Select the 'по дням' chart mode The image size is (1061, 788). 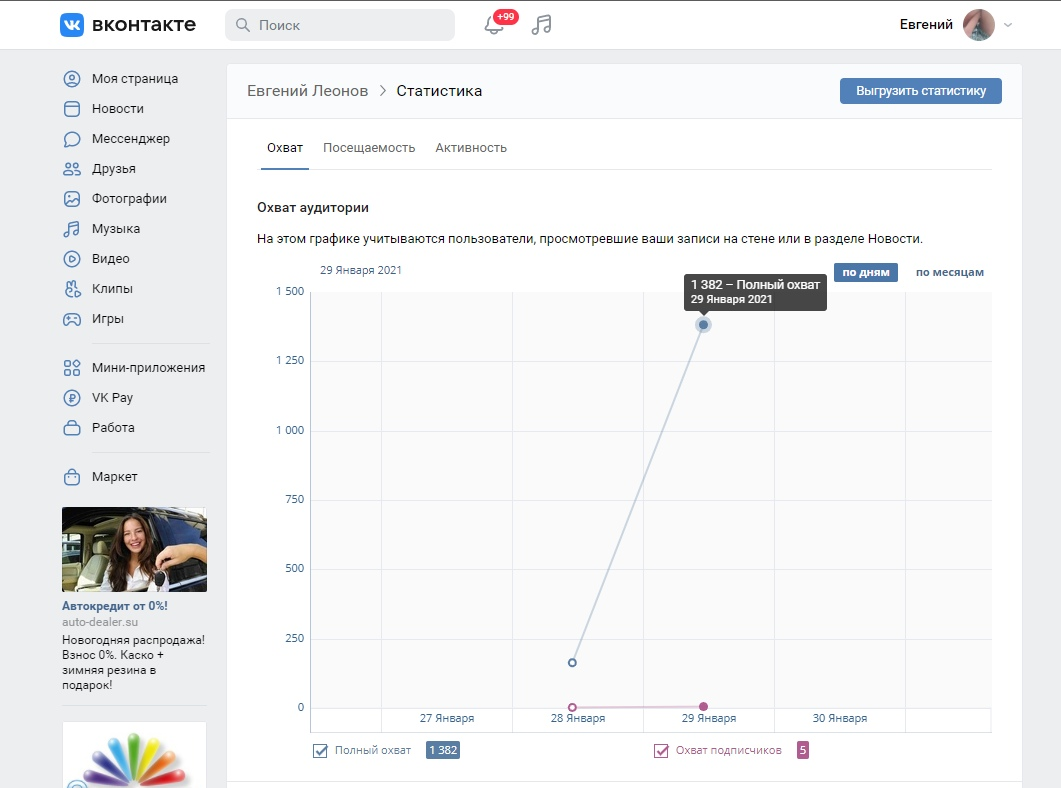(x=866, y=272)
